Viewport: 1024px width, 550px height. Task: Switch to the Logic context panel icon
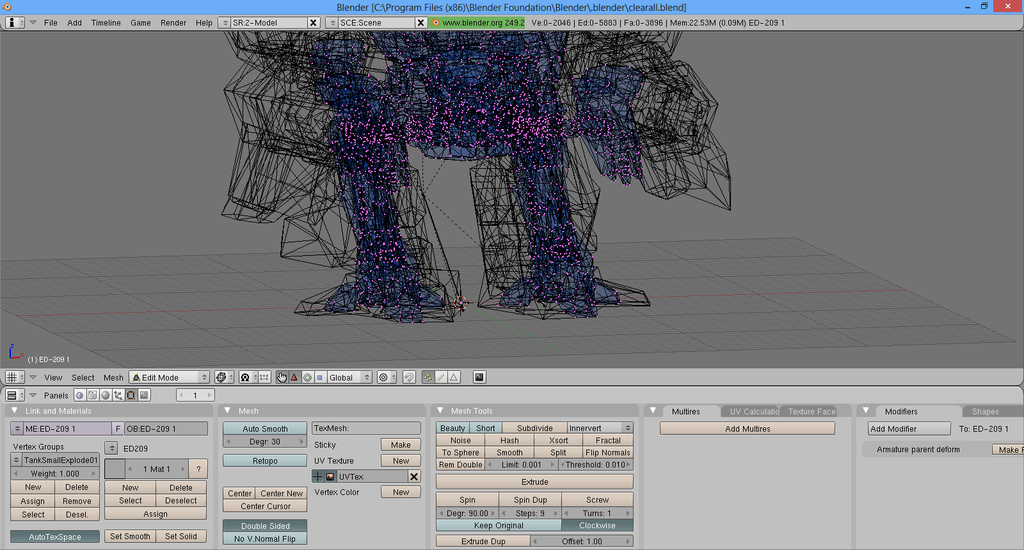coord(80,395)
